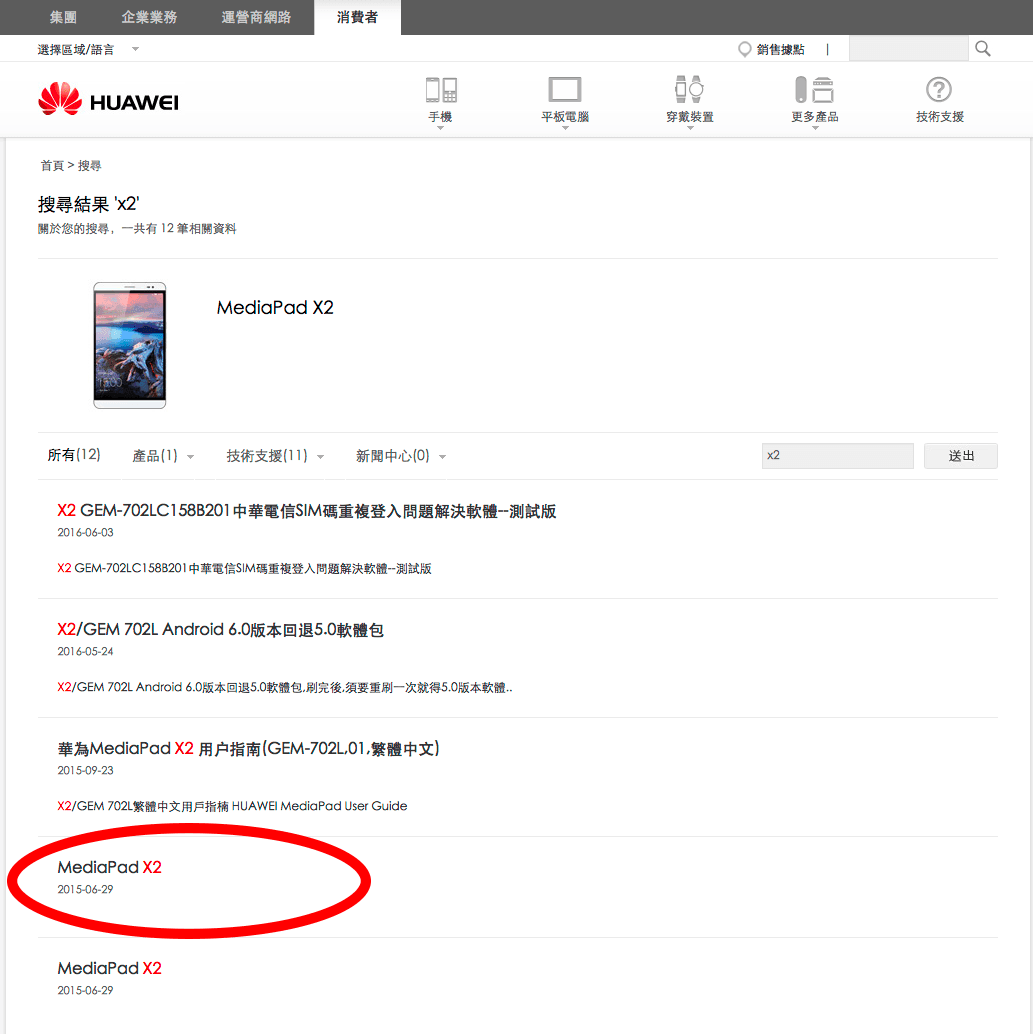Viewport: 1033px width, 1034px height.
Task: Click the 2016-06-03 date text
Action: (x=85, y=532)
